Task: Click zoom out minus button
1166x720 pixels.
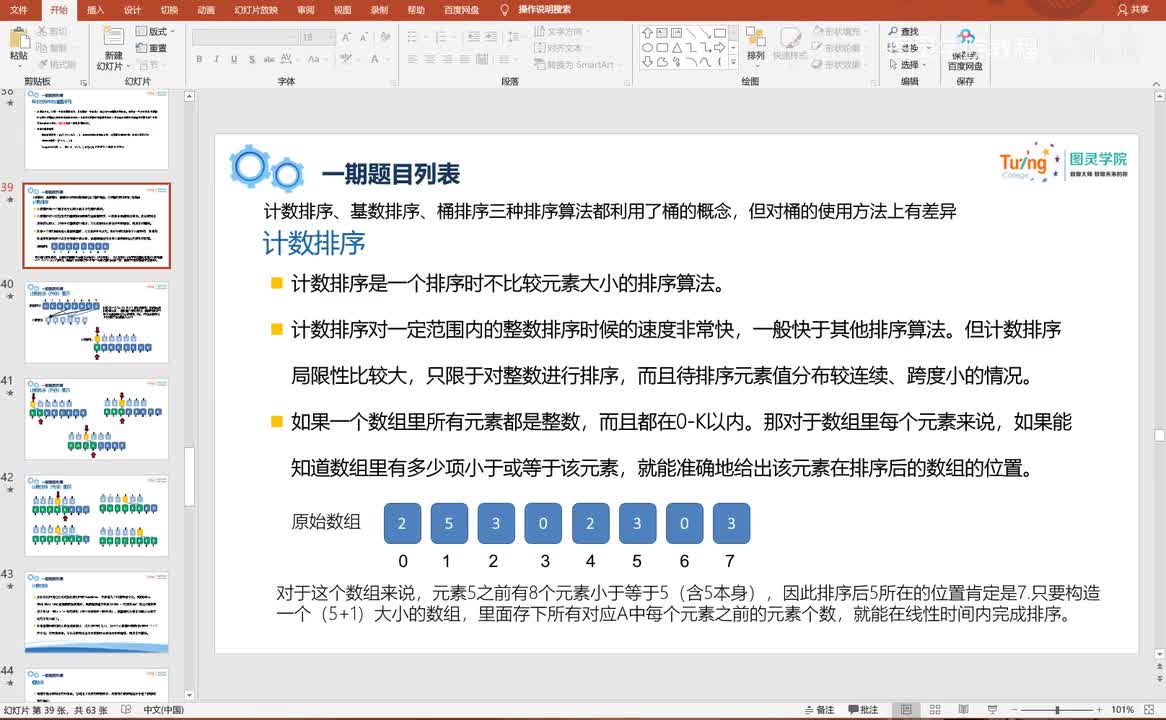Action: click(x=1014, y=710)
